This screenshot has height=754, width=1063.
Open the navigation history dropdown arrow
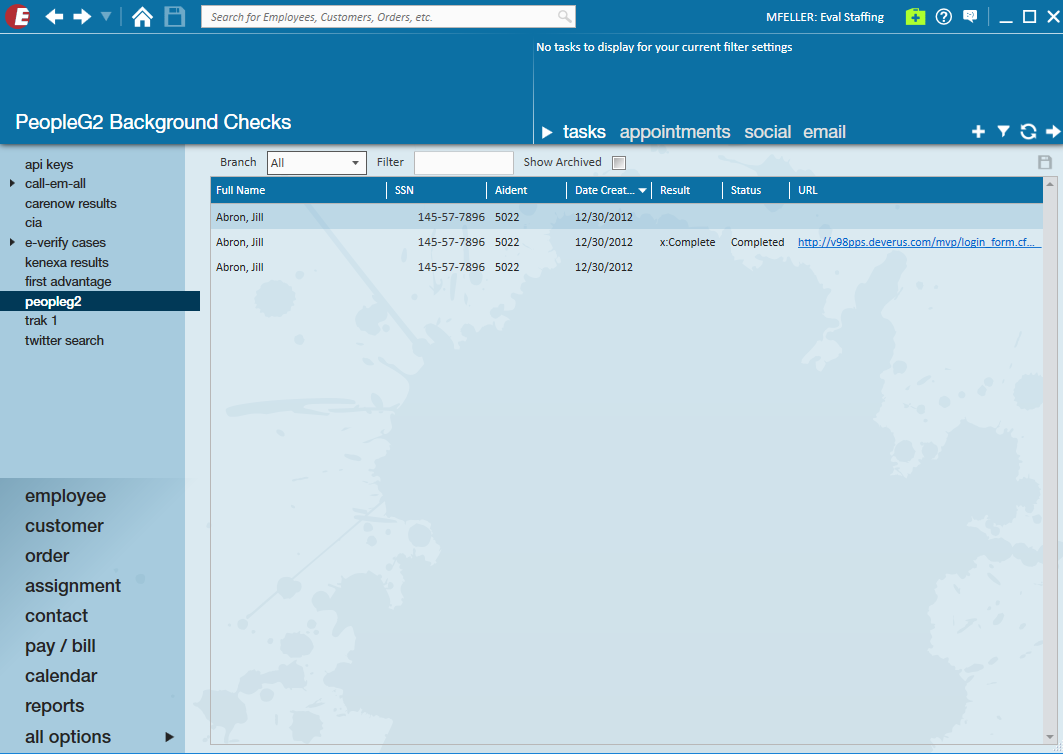(106, 16)
